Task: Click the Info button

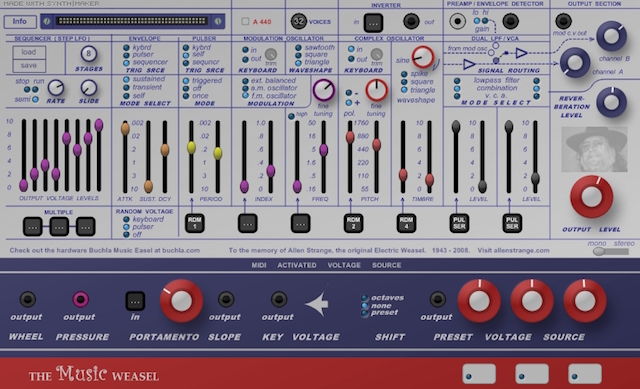Action: [x=20, y=21]
